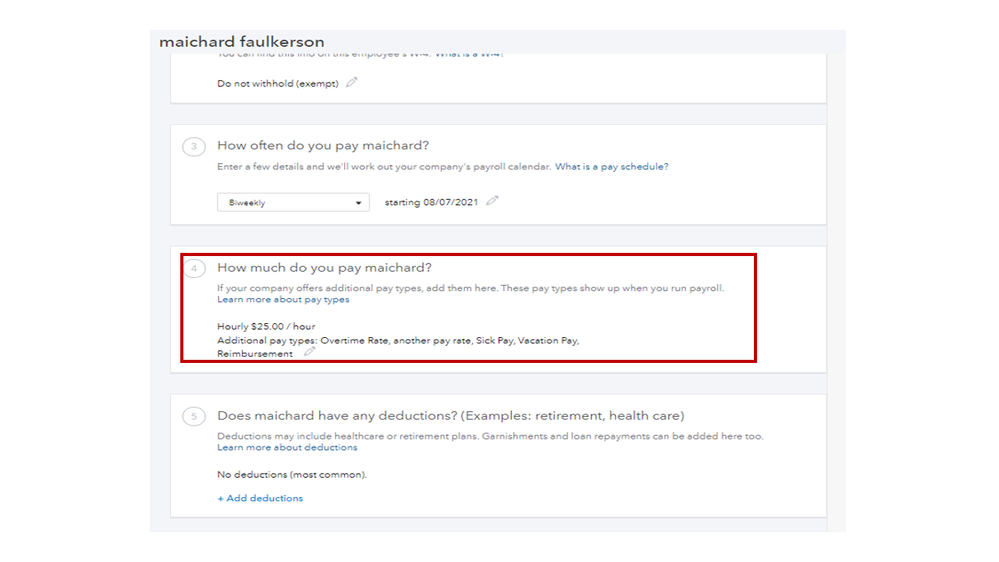Viewport: 999px width, 562px height.
Task: Click the No deductions (most common) text
Action: point(292,475)
